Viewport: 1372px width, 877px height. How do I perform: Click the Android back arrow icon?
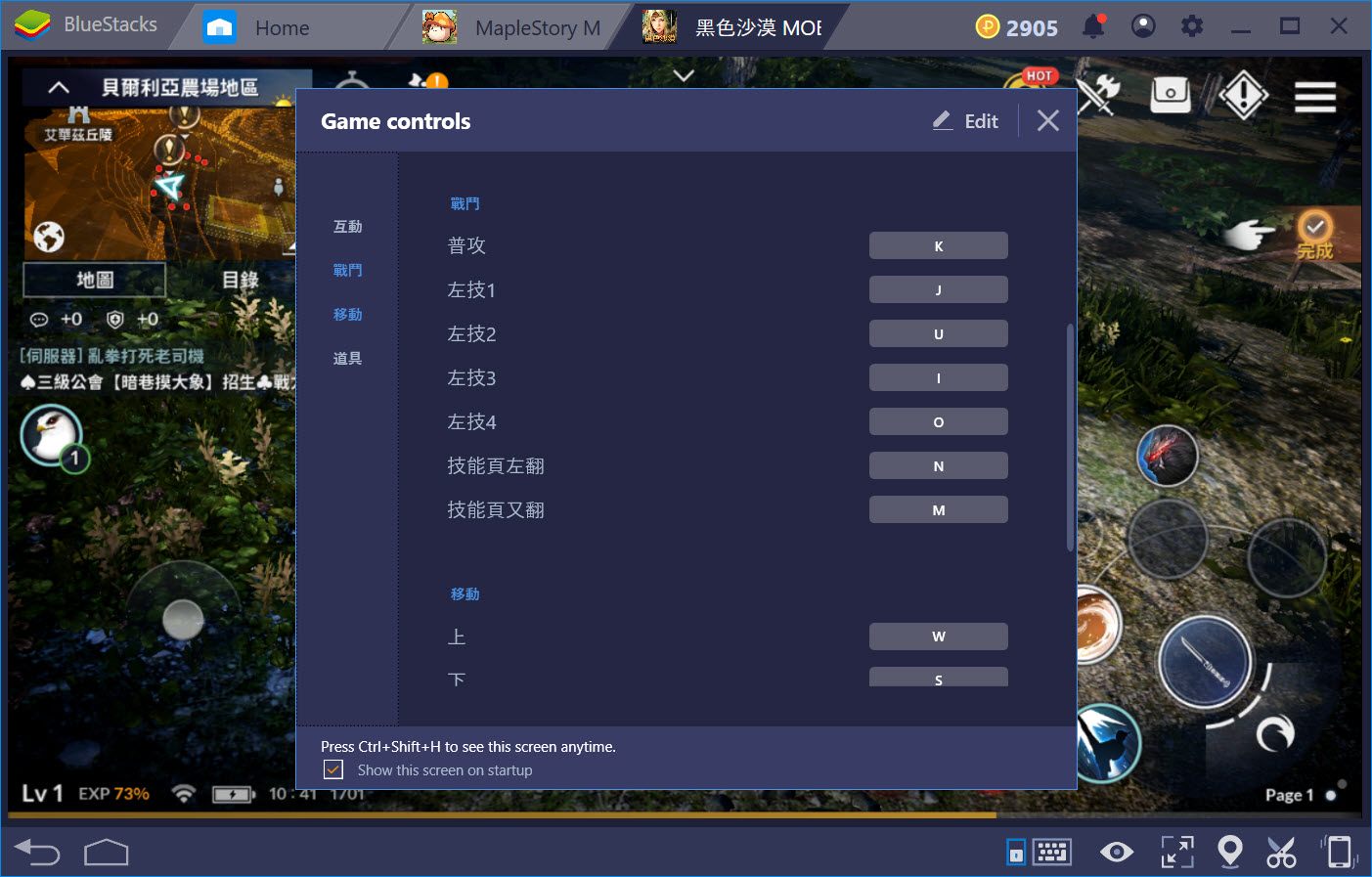[x=37, y=853]
